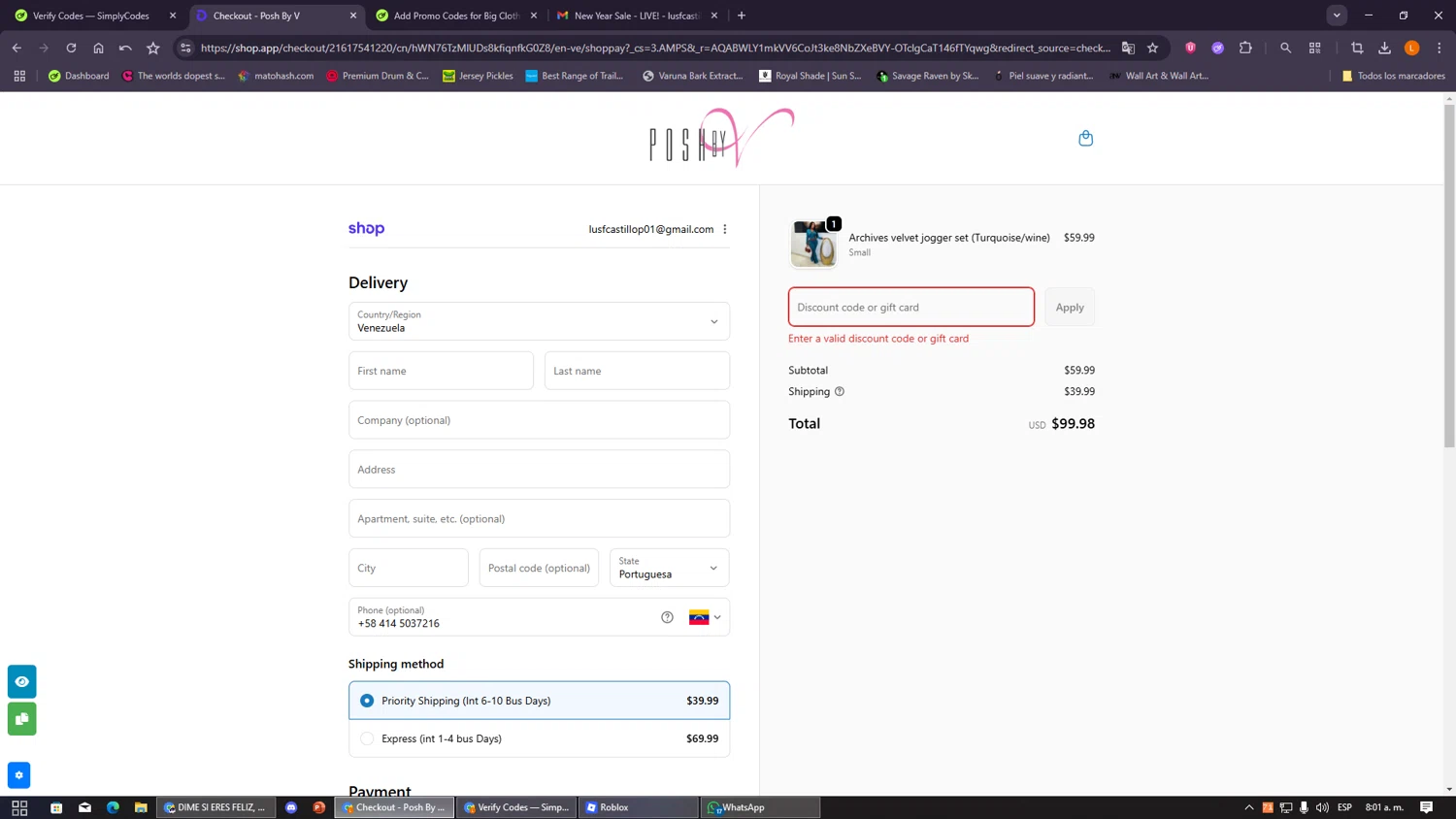Click the City field
1456x819 pixels.
[x=409, y=568]
